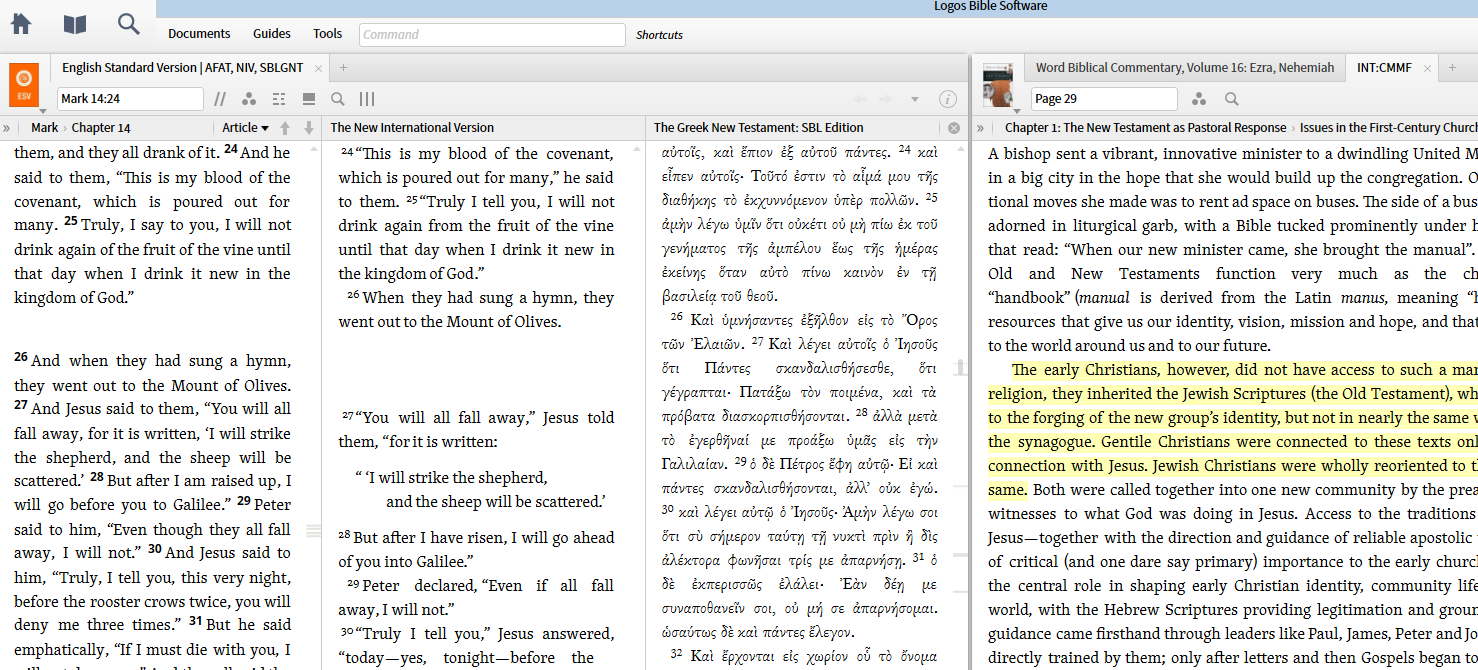Open the ESV panel menu arrow under cover
Viewport: 1478px width, 670px height.
tap(42, 110)
